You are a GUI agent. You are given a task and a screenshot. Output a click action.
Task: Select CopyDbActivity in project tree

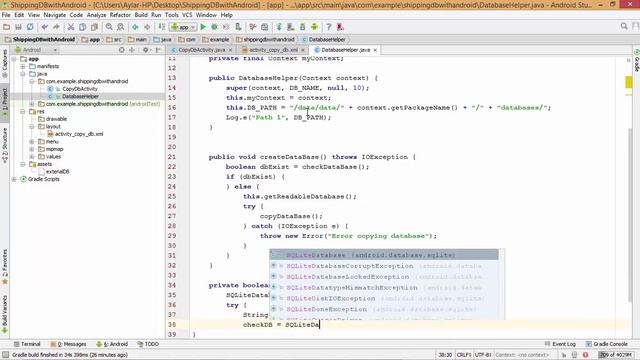[x=80, y=89]
